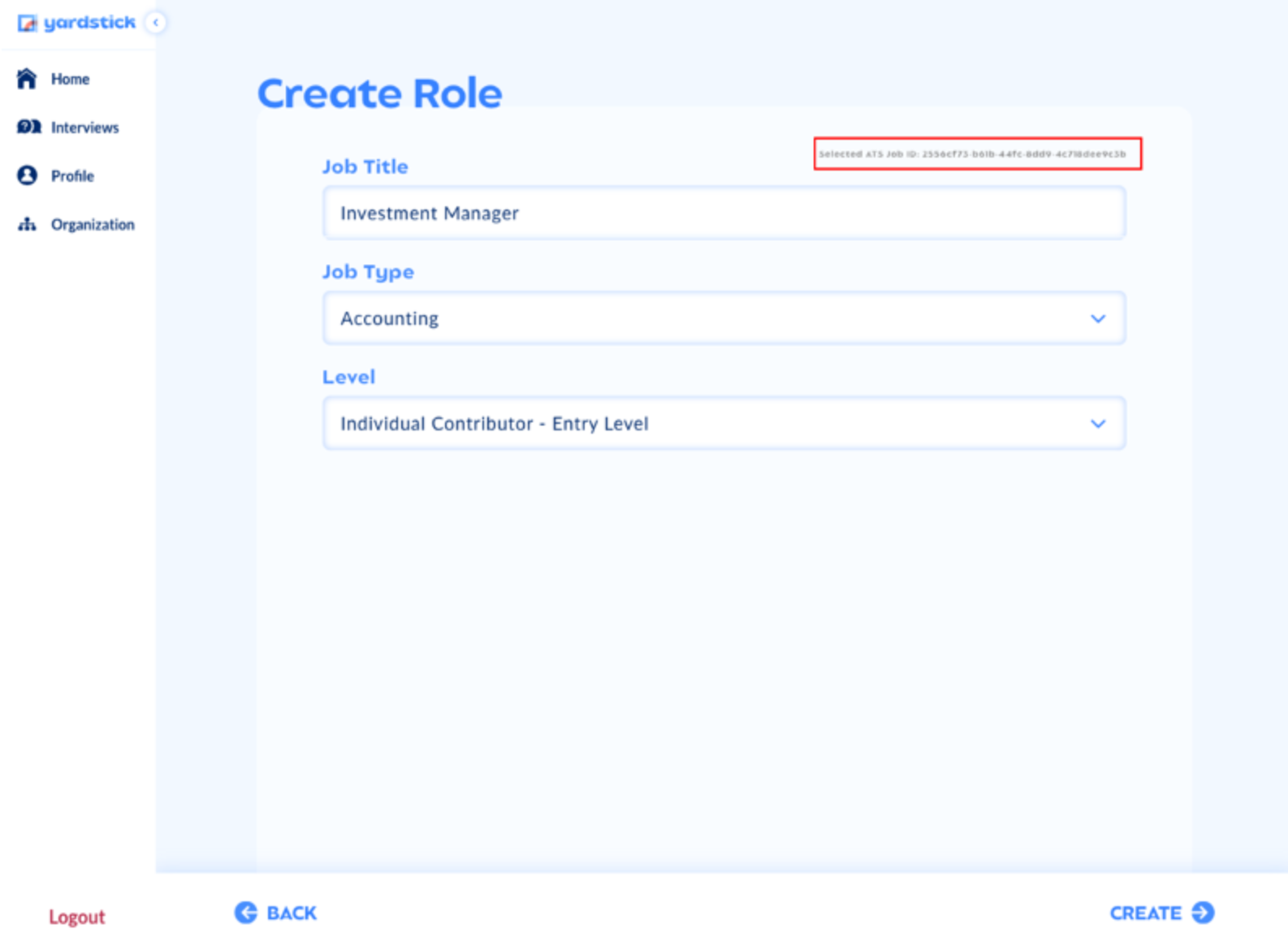Open the Accounting combo box chevron

click(1098, 318)
